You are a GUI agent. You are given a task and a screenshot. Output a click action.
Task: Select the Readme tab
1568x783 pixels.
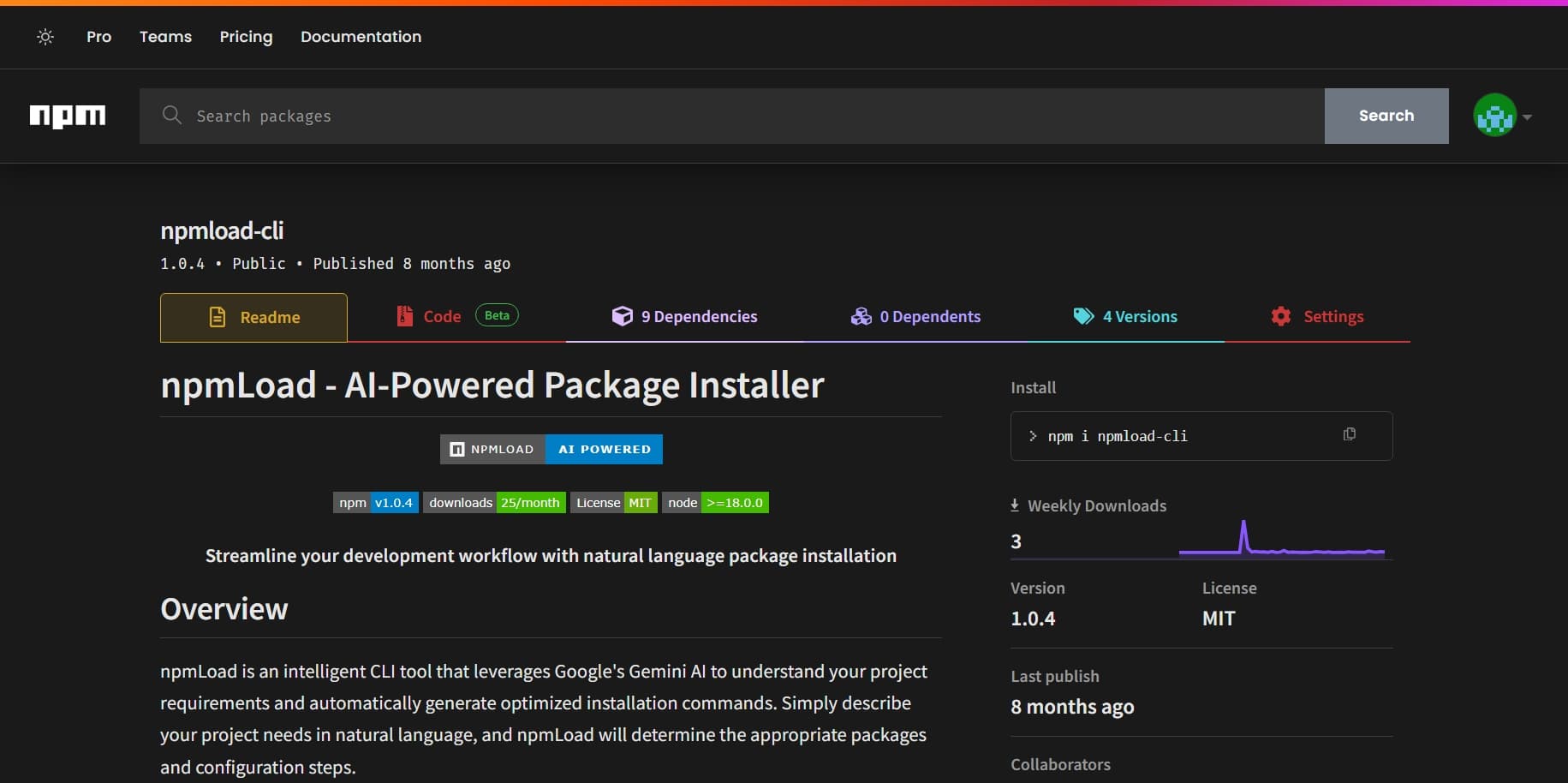[x=253, y=317]
